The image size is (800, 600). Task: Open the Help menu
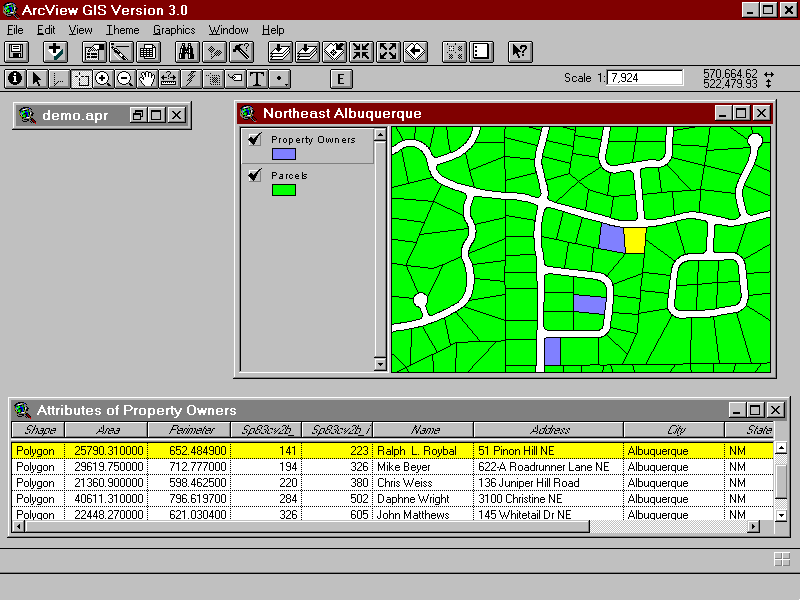pos(273,30)
